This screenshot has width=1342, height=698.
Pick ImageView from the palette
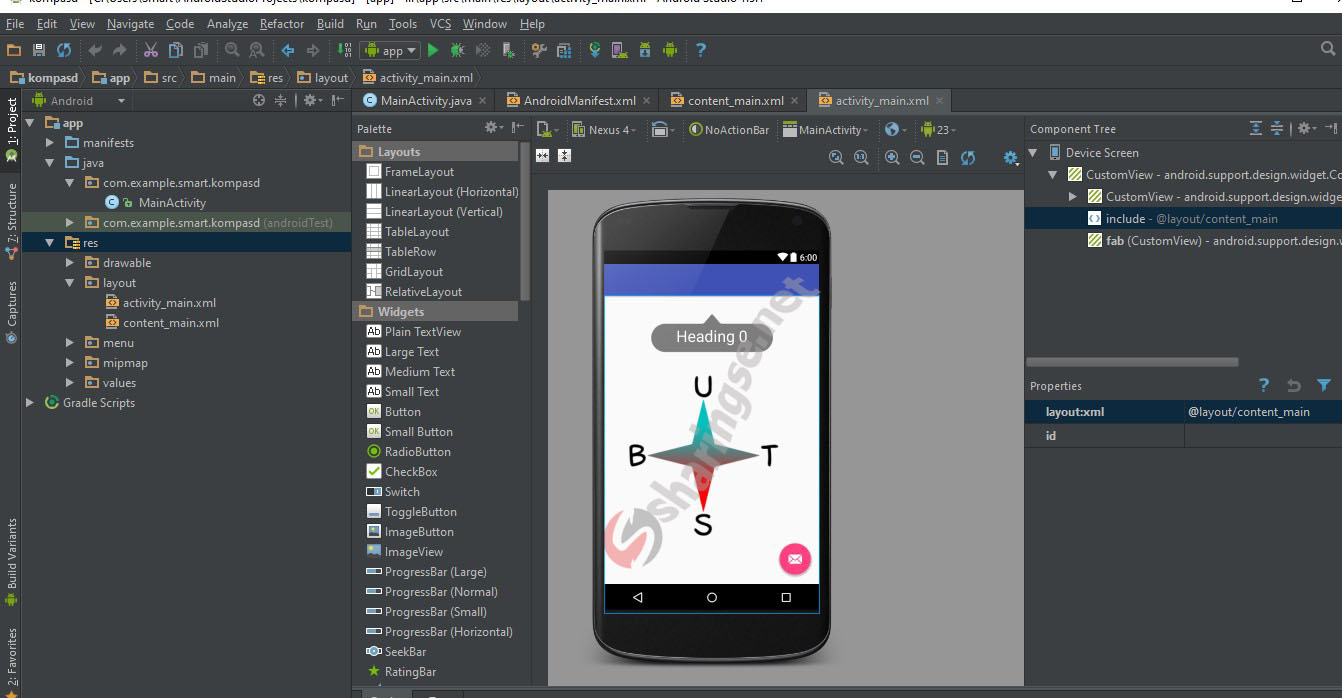(x=414, y=552)
